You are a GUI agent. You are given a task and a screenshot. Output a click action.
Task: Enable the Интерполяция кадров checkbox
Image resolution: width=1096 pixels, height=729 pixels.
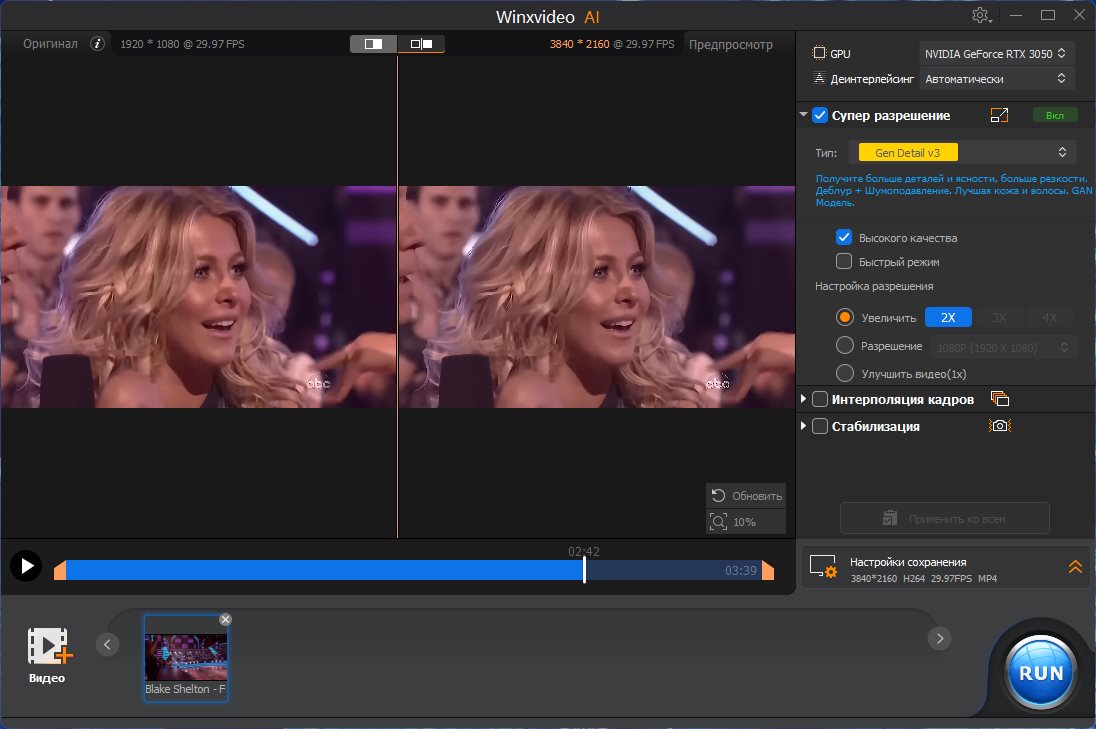[820, 399]
